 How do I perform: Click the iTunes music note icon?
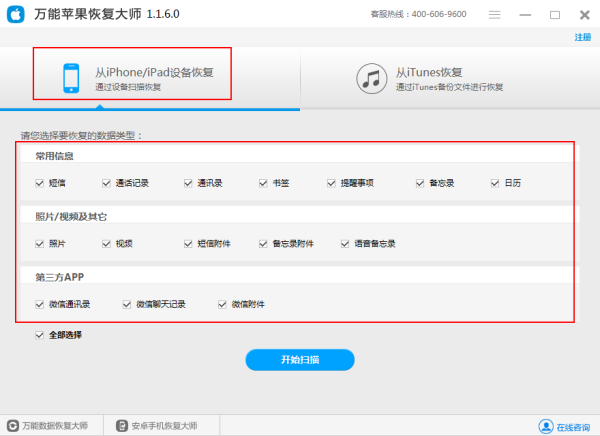(372, 78)
